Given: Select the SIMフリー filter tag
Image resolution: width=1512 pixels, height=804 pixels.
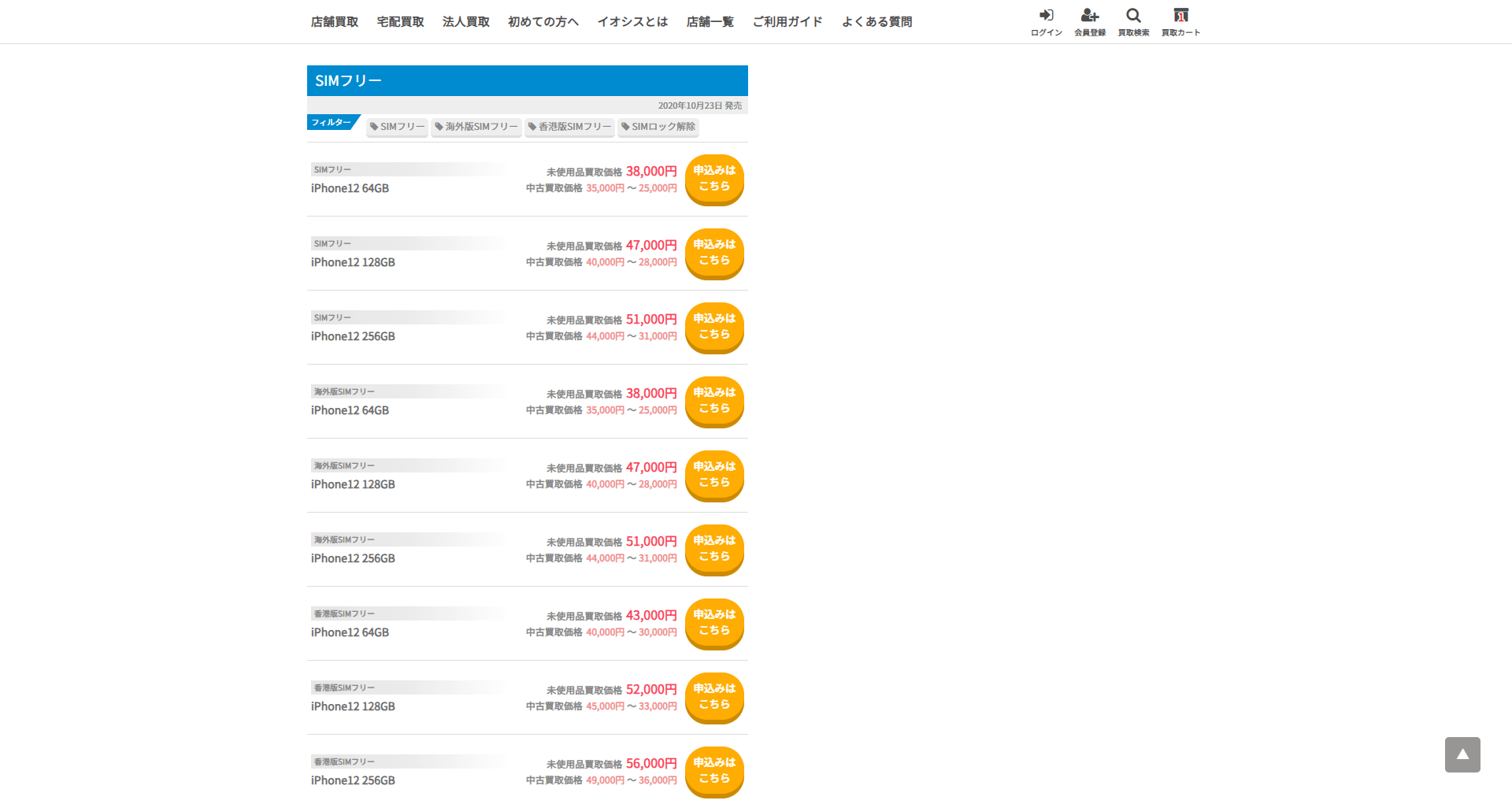Looking at the screenshot, I should click(397, 127).
